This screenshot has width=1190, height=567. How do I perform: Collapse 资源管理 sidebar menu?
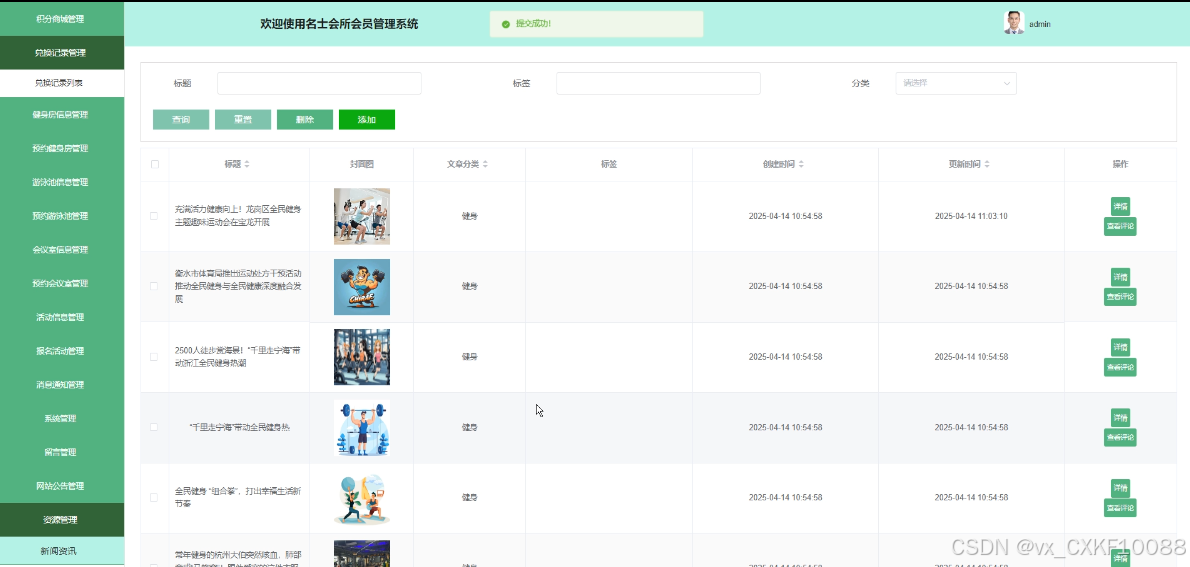click(61, 520)
